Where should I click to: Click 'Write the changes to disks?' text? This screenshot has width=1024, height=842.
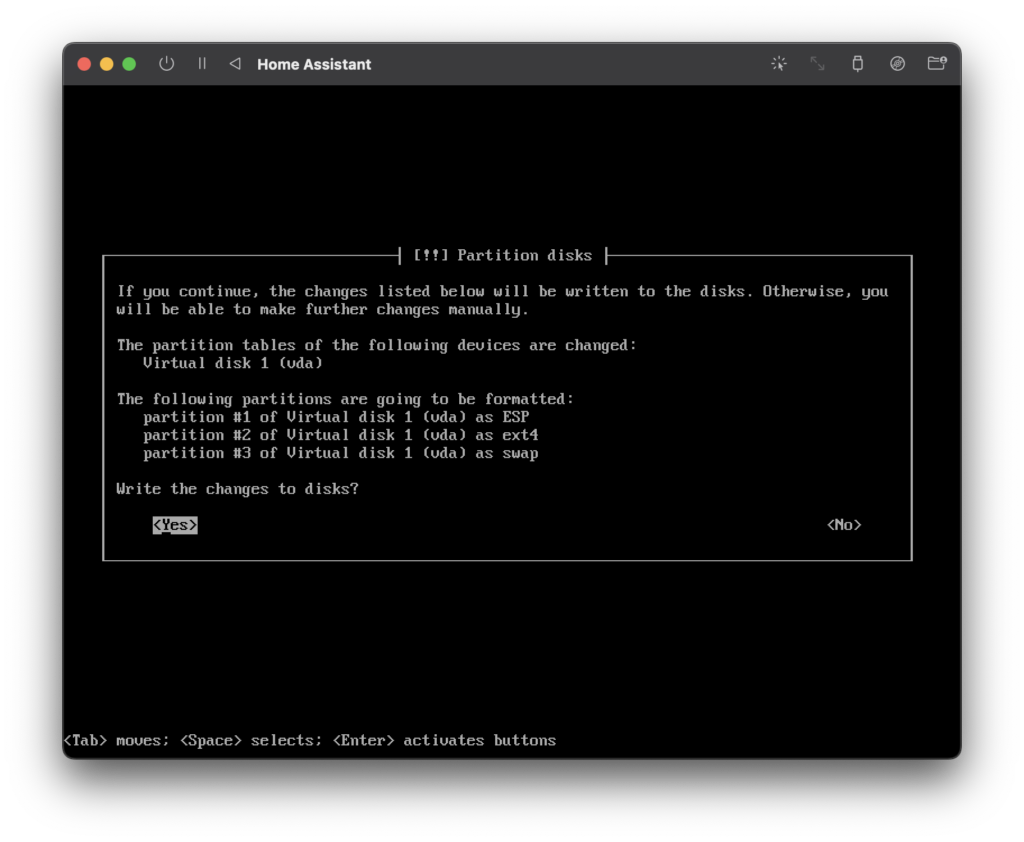(x=238, y=489)
